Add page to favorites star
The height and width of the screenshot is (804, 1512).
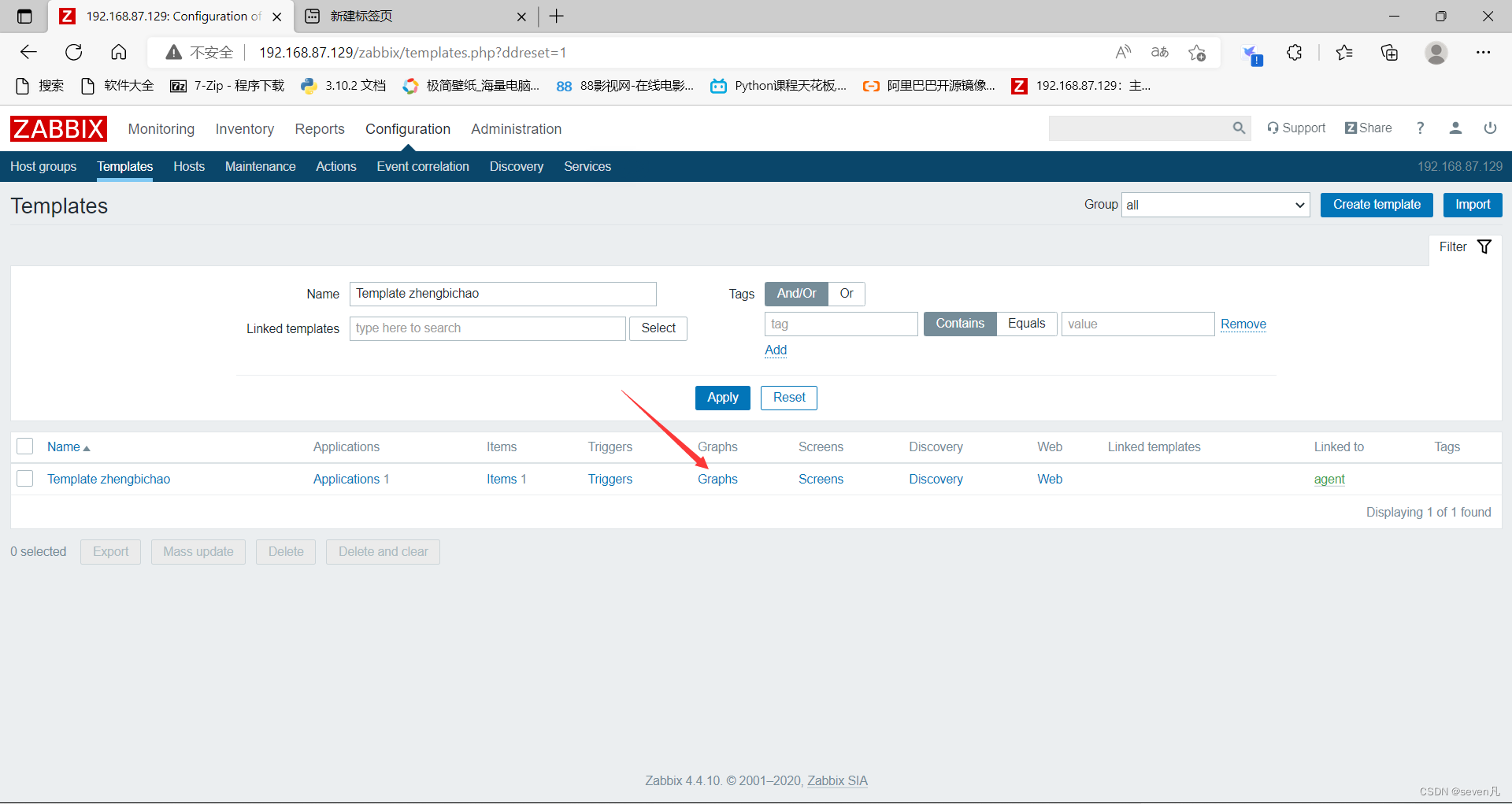[x=1197, y=53]
